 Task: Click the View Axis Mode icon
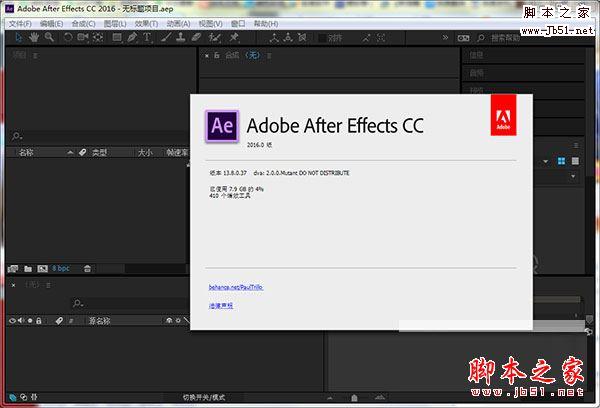coord(302,38)
